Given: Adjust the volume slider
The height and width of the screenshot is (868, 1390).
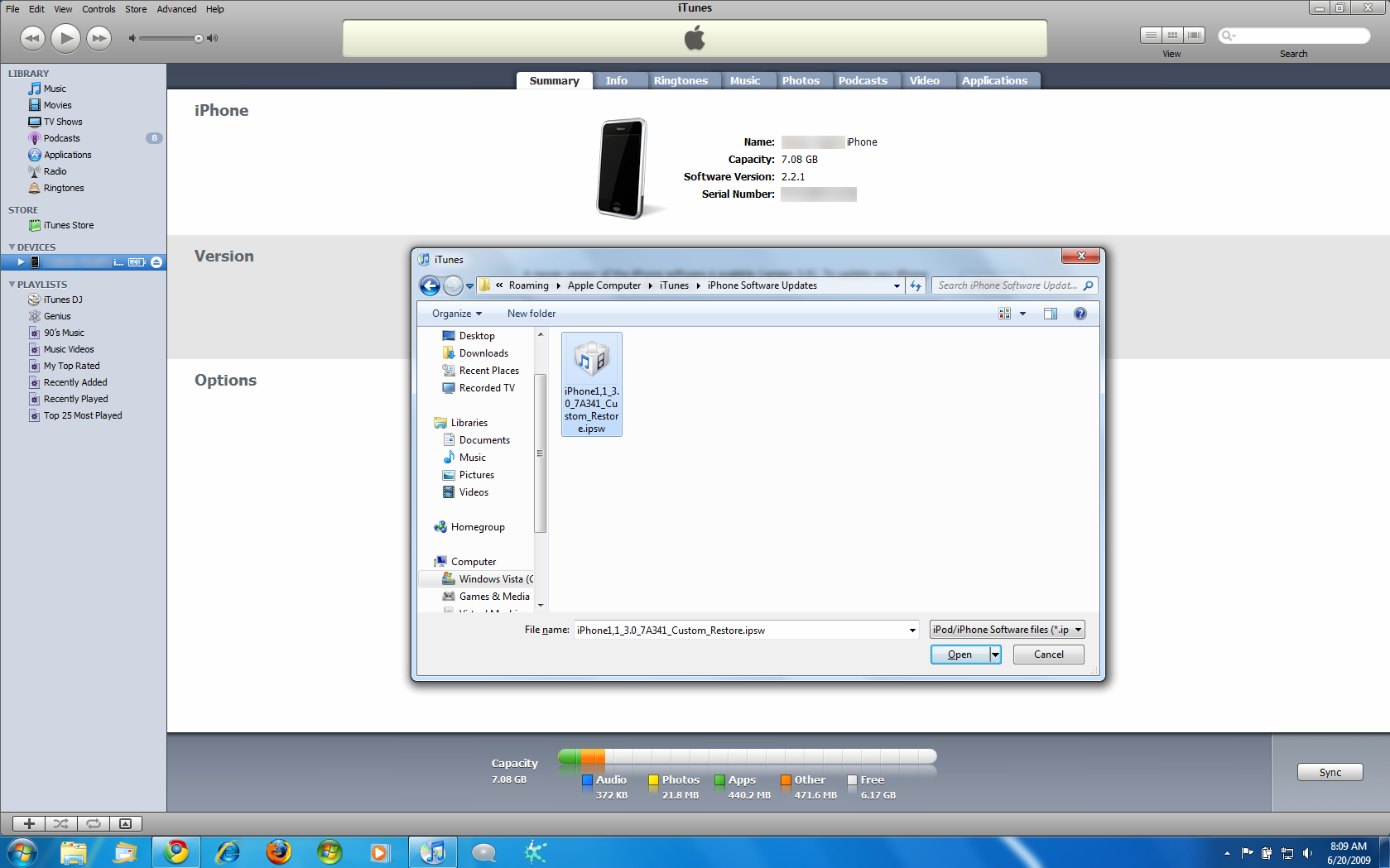Looking at the screenshot, I should 198,38.
